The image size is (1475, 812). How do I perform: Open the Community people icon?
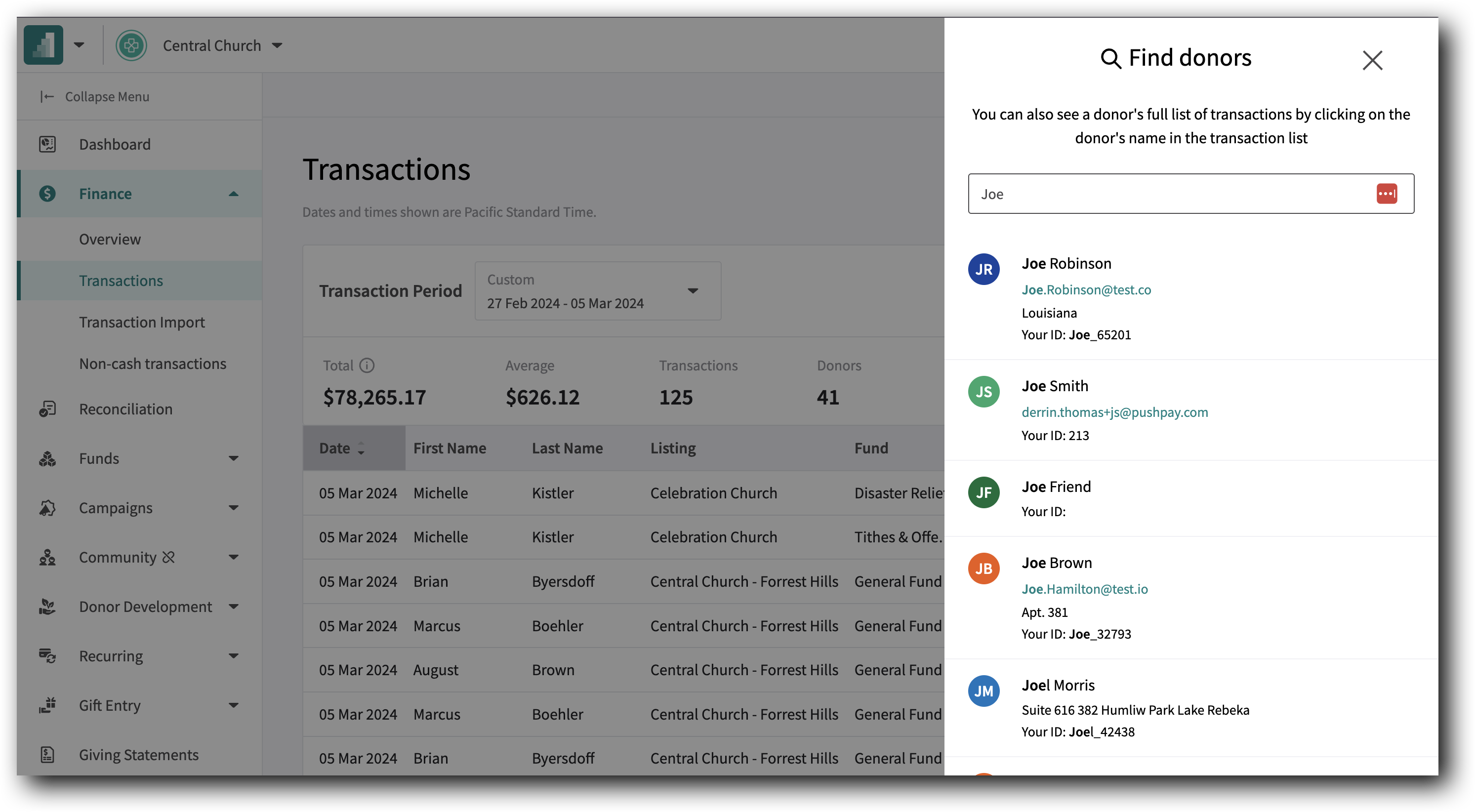(x=48, y=557)
